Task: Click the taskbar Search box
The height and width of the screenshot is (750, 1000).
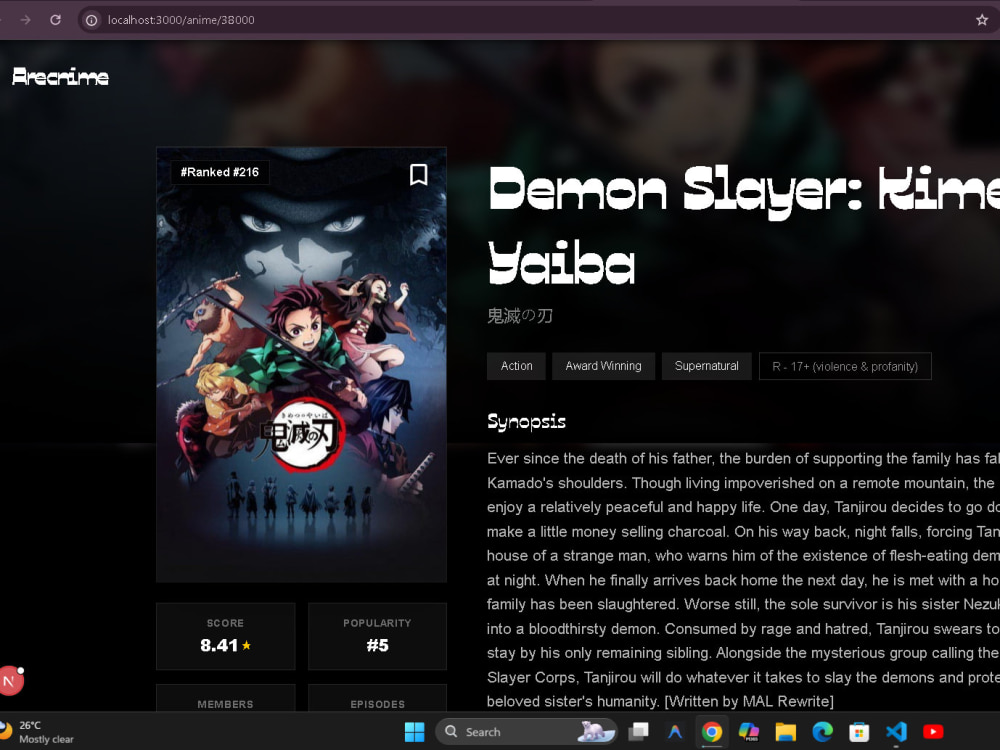Action: (527, 732)
